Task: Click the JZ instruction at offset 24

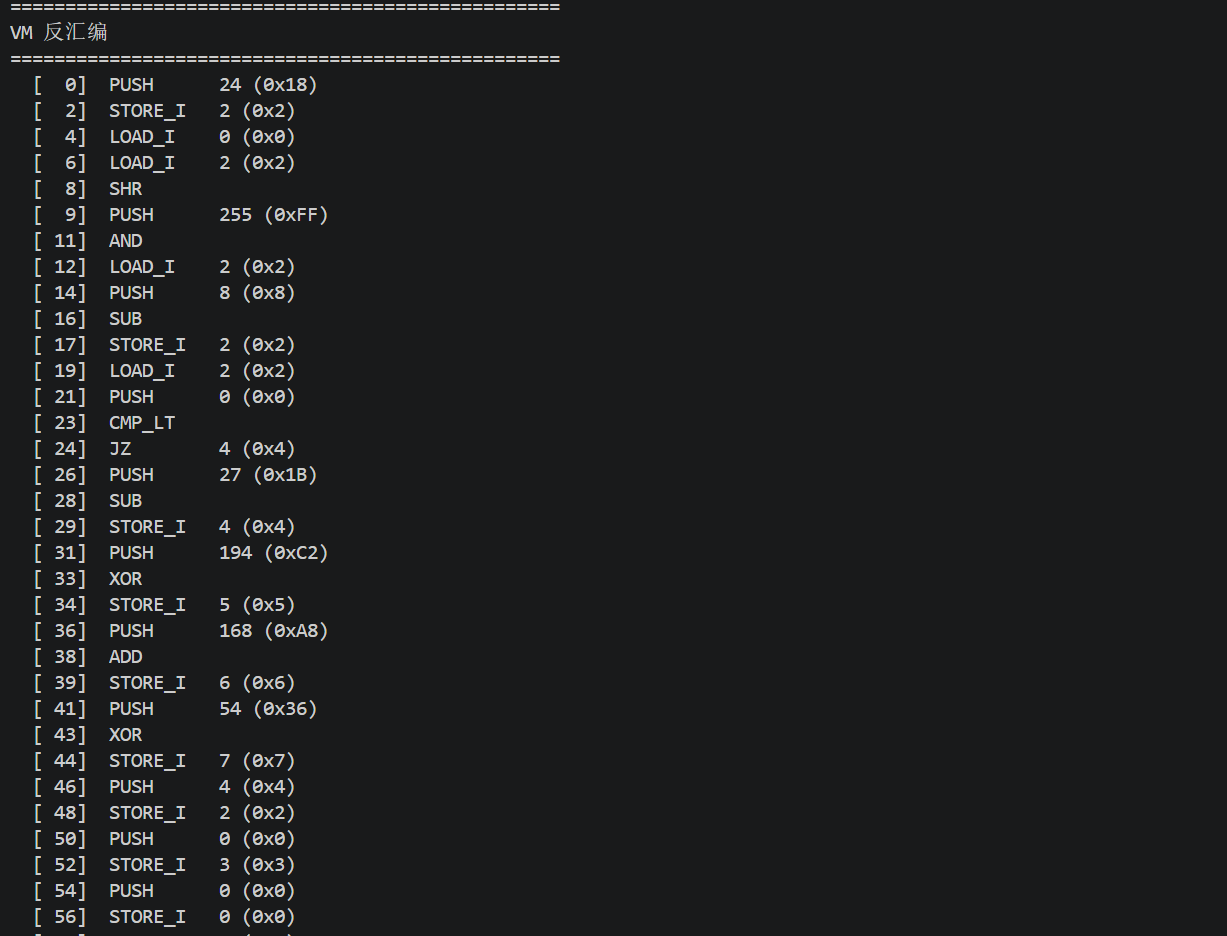Action: [x=120, y=449]
